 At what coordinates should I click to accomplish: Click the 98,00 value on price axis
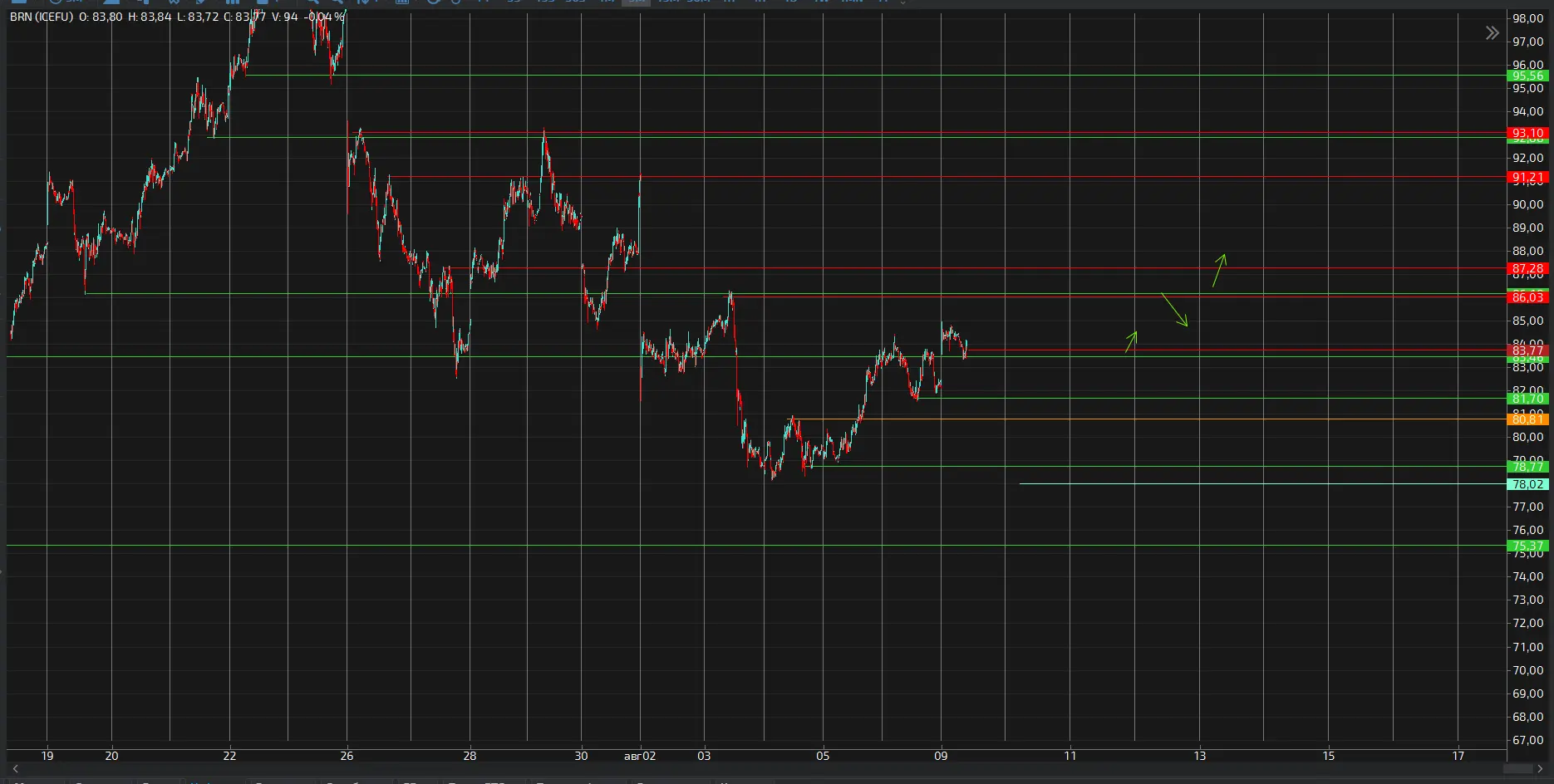1527,18
